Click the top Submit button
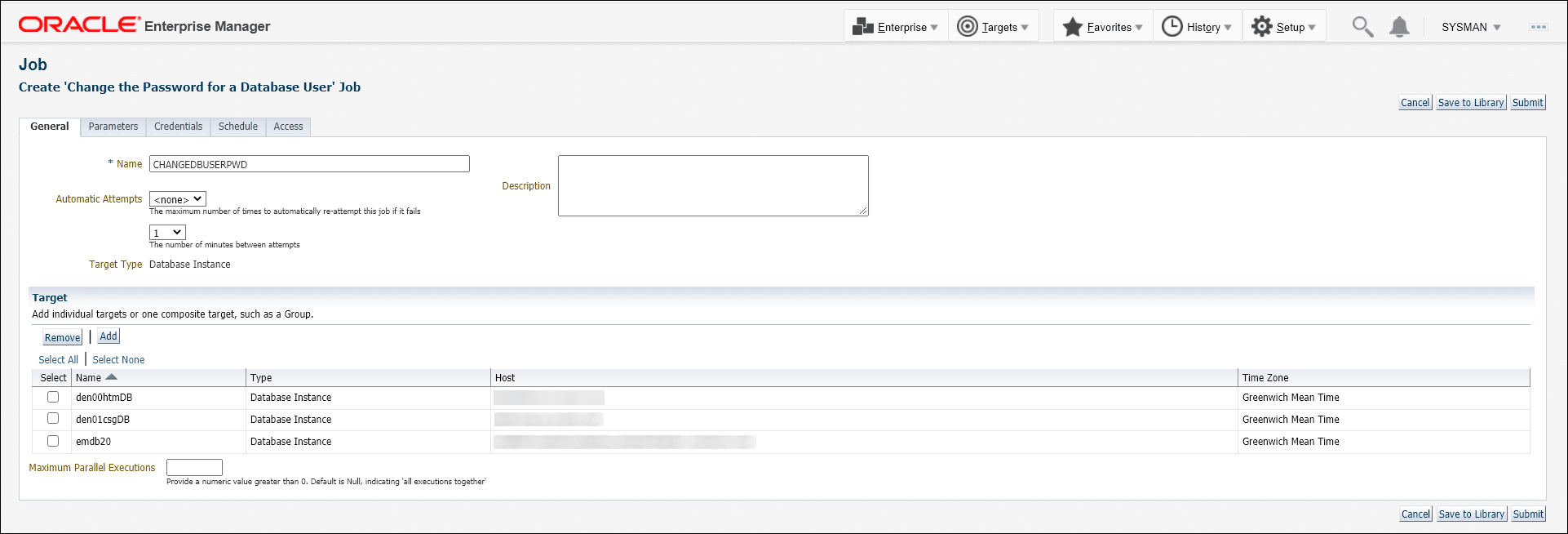 1528,103
